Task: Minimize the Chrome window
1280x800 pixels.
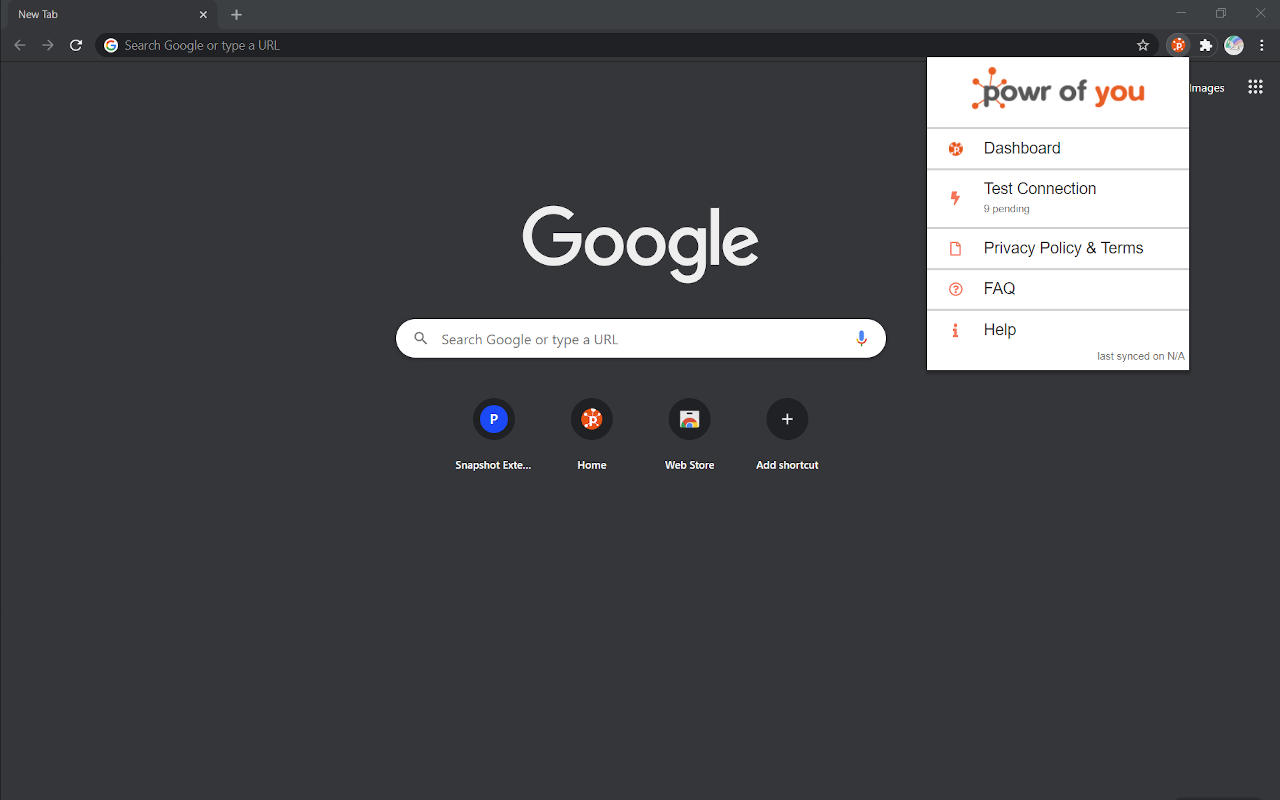Action: [x=1181, y=13]
